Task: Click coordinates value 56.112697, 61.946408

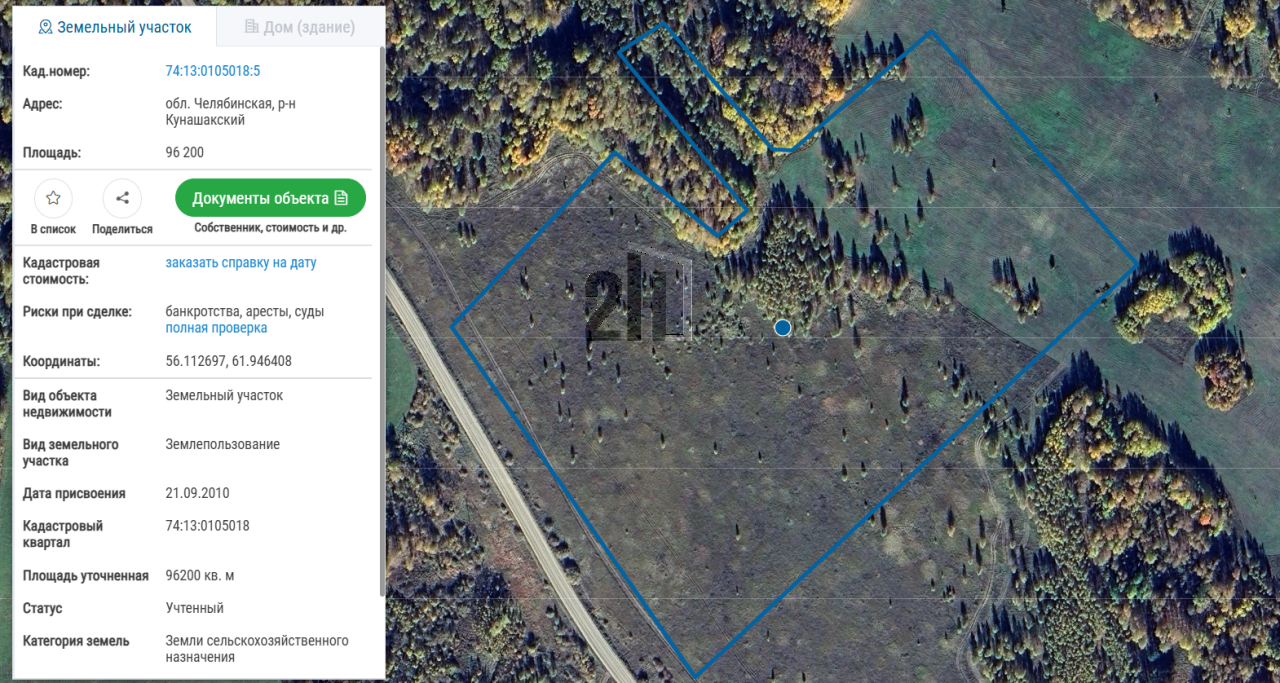Action: [x=228, y=361]
